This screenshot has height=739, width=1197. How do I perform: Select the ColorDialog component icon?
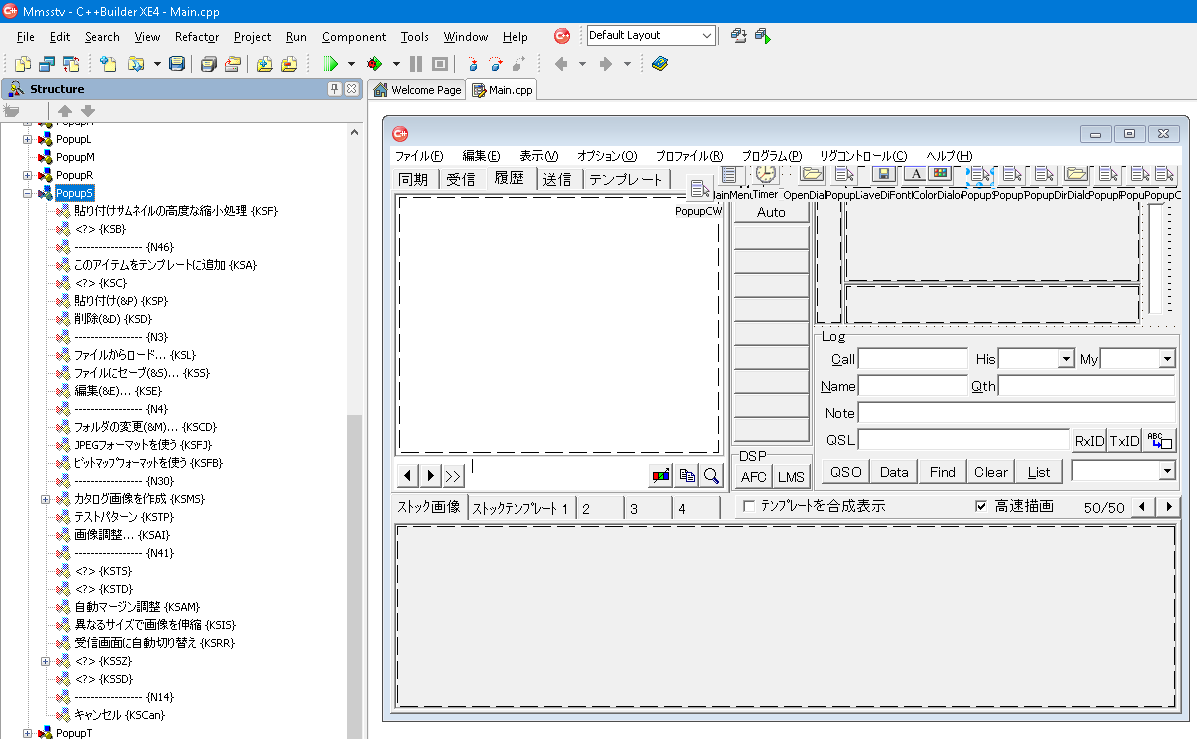pos(939,174)
